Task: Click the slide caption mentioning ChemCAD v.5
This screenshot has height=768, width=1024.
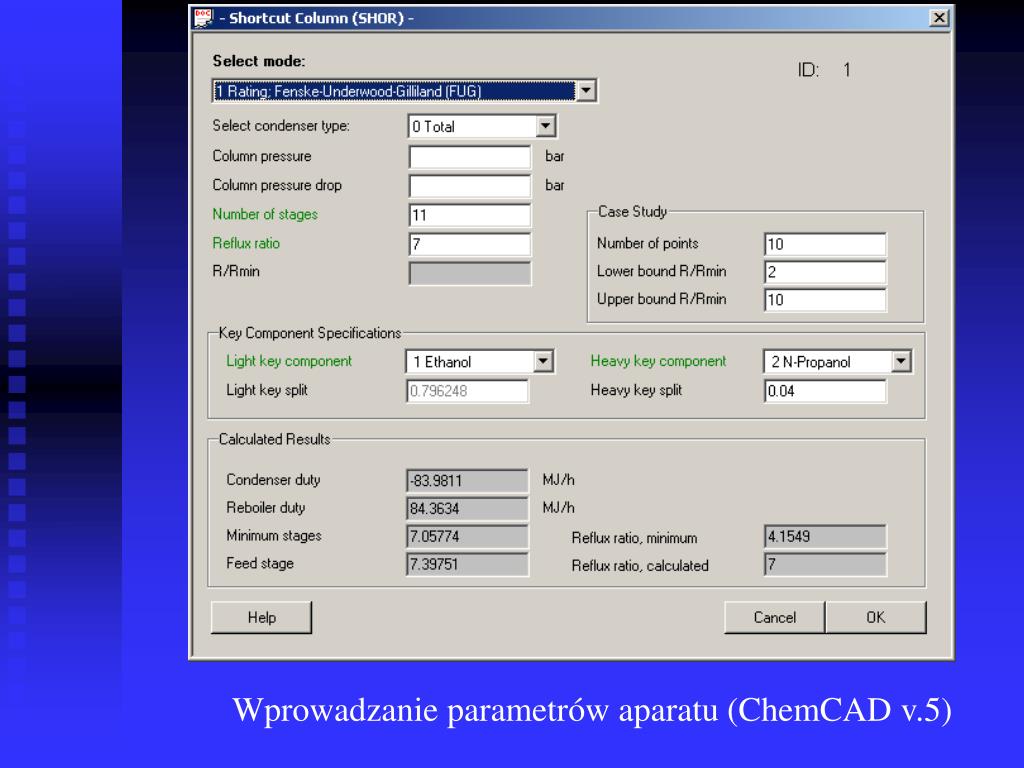Action: [x=592, y=711]
